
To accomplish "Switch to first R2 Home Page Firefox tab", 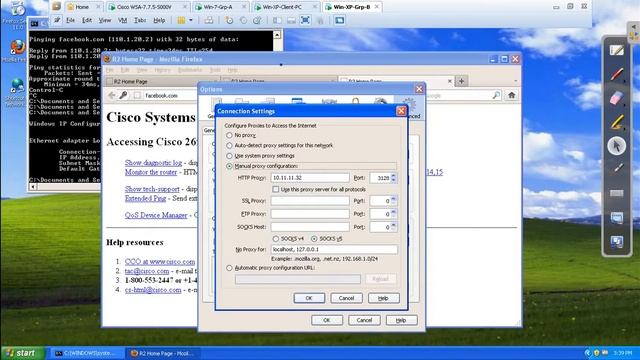I will pos(162,82).
